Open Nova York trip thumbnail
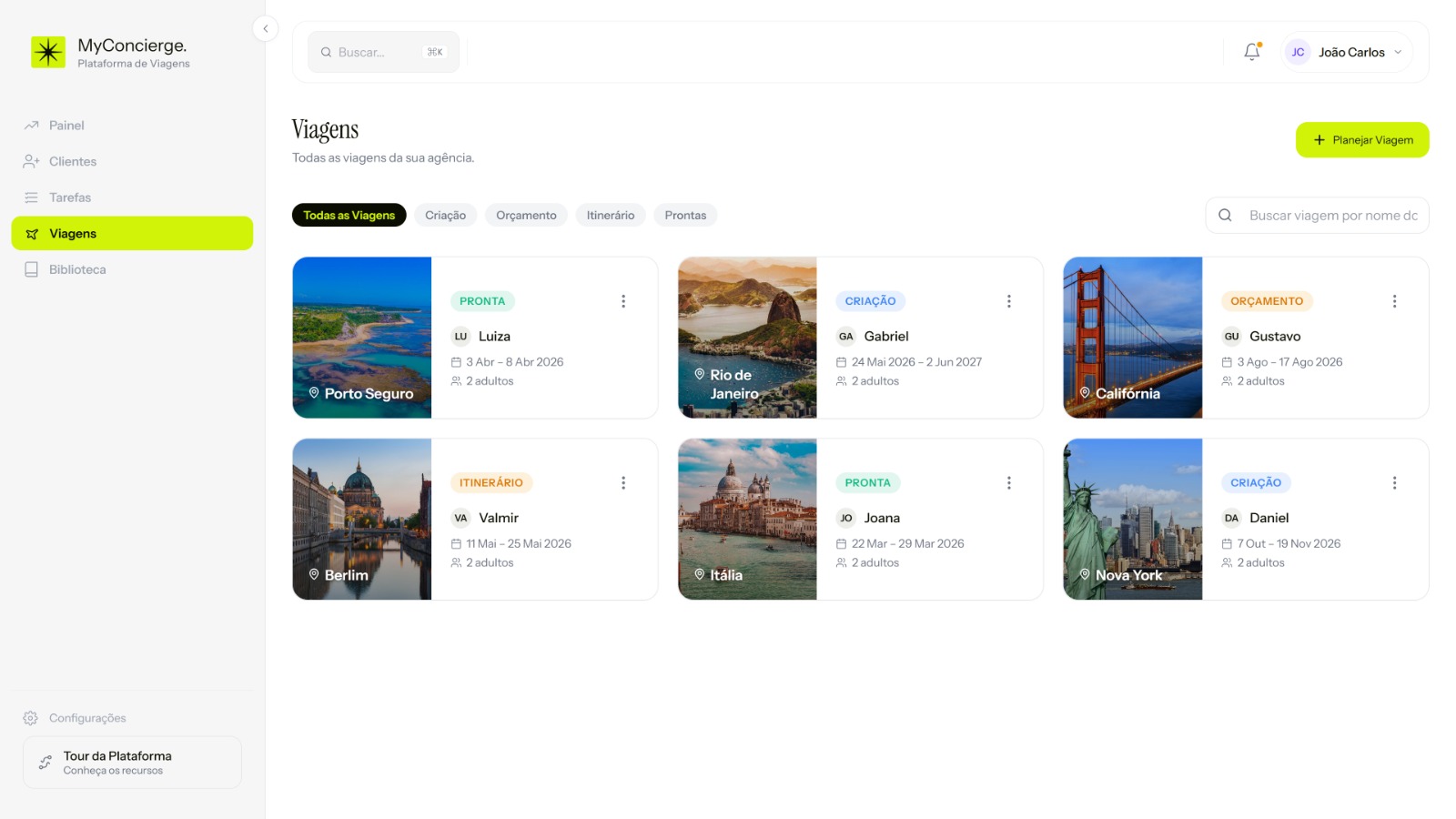The image size is (1456, 819). click(1133, 520)
